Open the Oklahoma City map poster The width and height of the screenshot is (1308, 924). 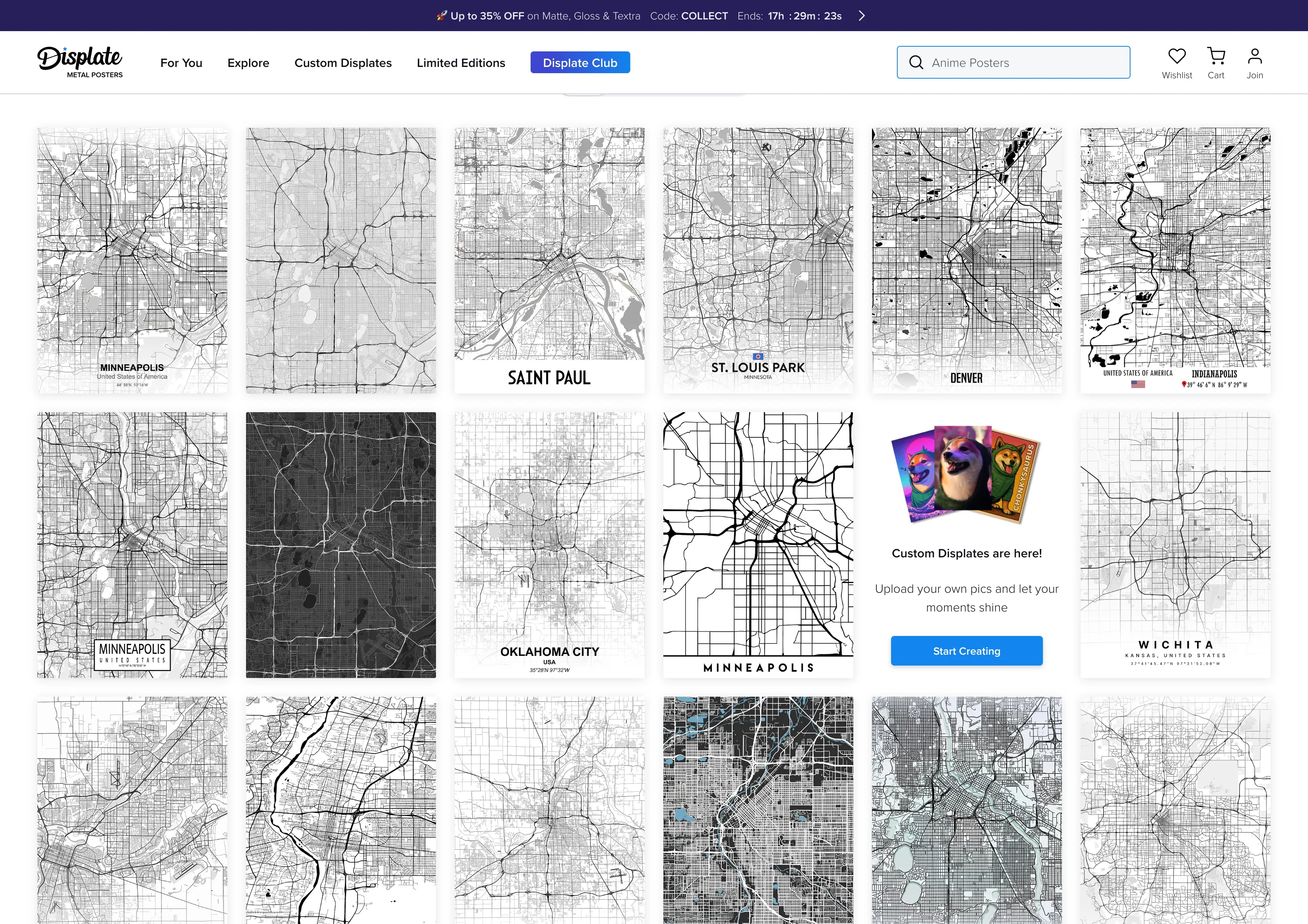point(549,545)
